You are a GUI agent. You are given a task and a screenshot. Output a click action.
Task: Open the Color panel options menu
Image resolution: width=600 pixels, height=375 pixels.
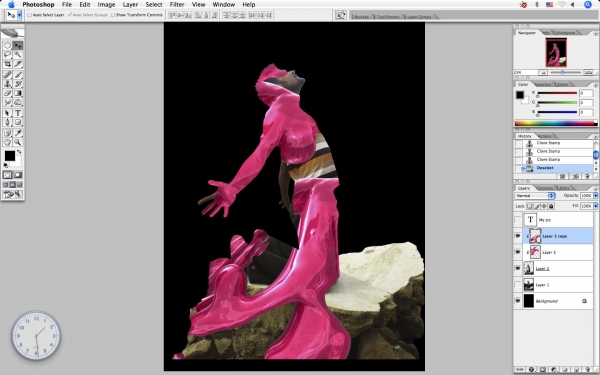(595, 85)
